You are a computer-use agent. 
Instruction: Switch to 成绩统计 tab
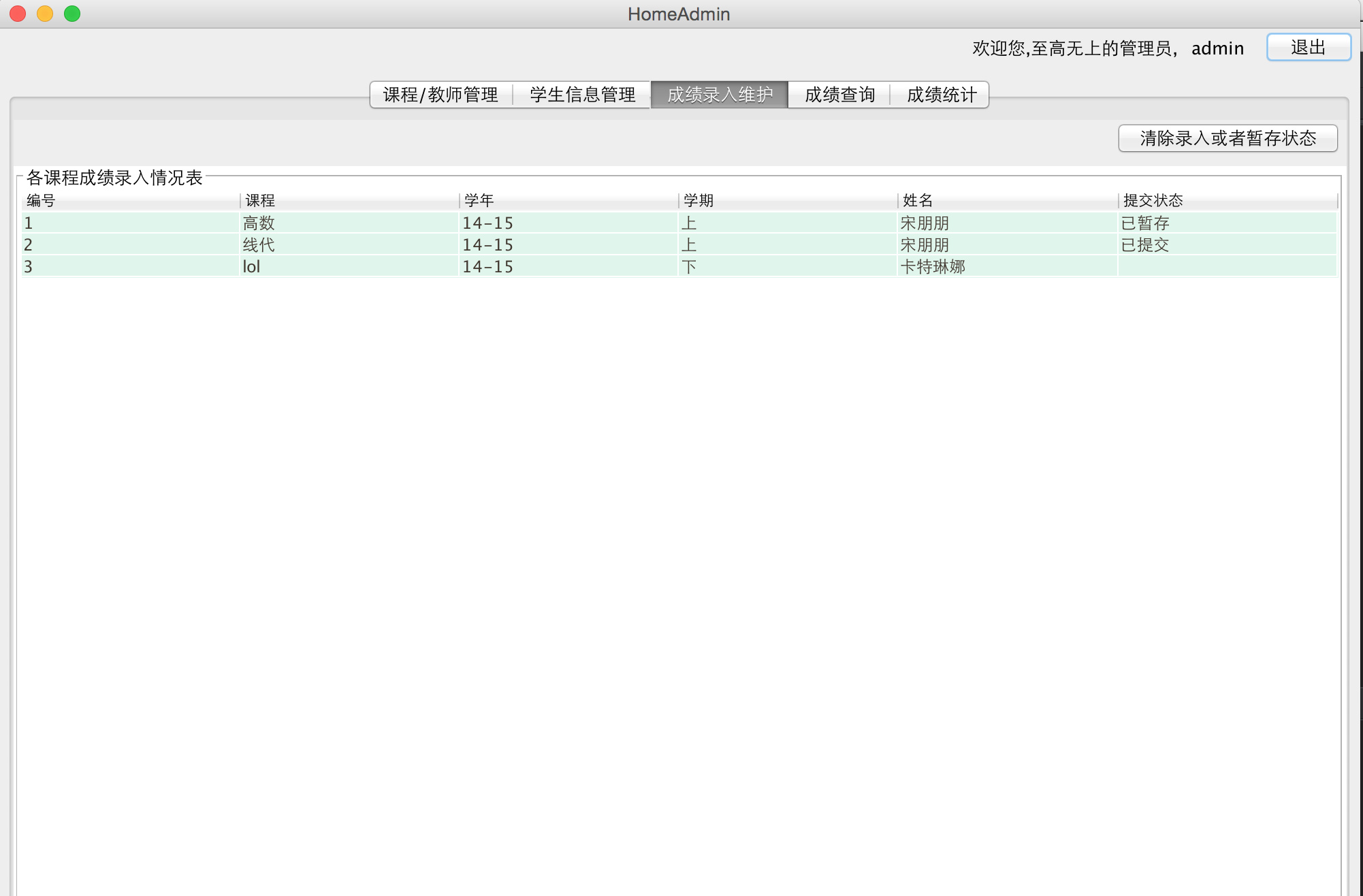coord(942,95)
